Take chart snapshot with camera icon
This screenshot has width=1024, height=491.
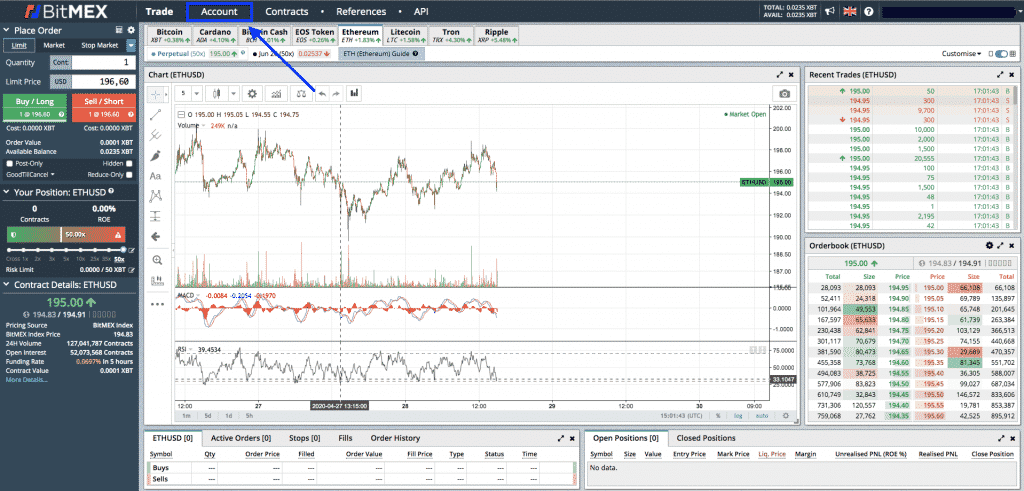[x=784, y=93]
